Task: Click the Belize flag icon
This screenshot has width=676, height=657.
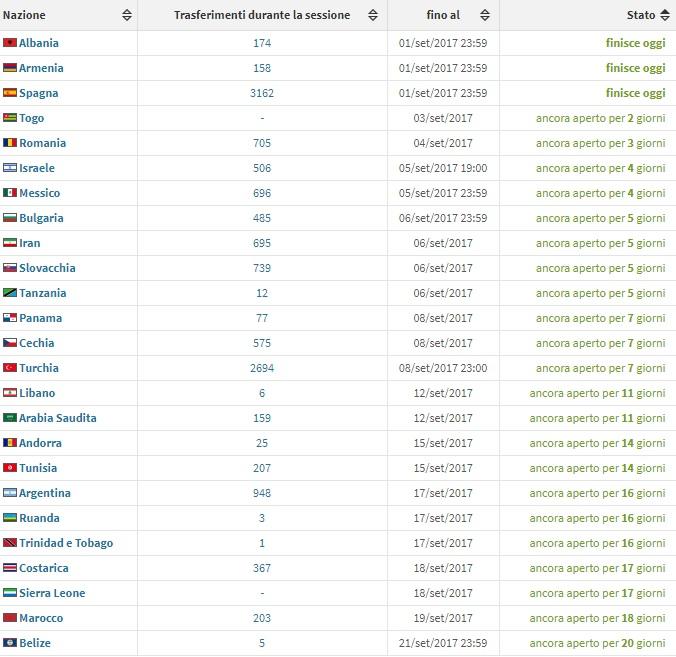Action: coord(10,643)
